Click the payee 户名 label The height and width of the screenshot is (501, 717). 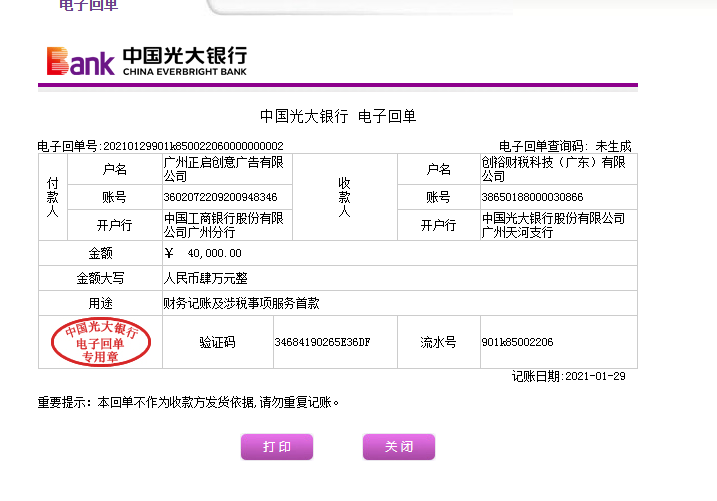tap(439, 169)
